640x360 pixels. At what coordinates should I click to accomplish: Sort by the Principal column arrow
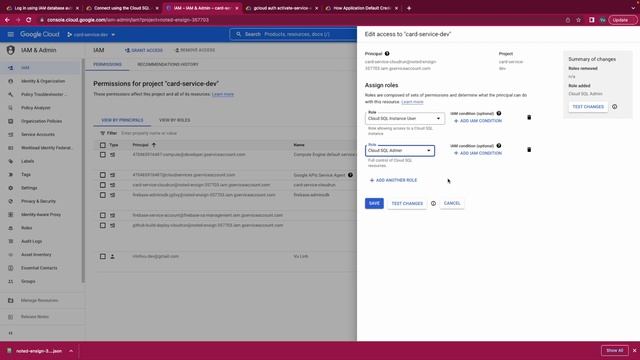(x=154, y=145)
